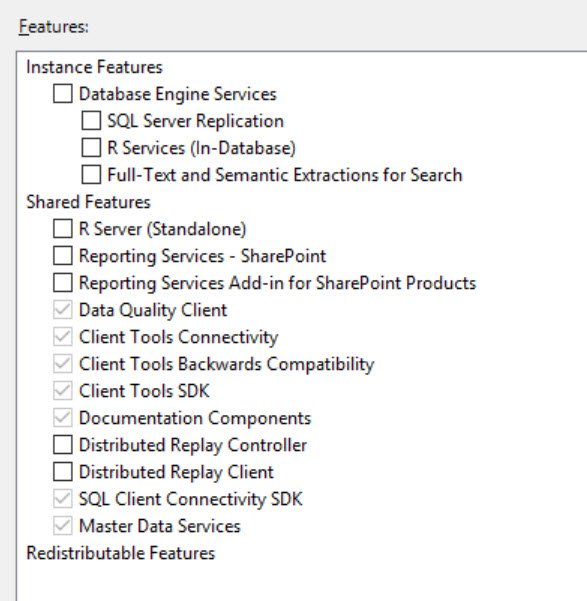Select the Redistributable Features heading

[x=120, y=553]
